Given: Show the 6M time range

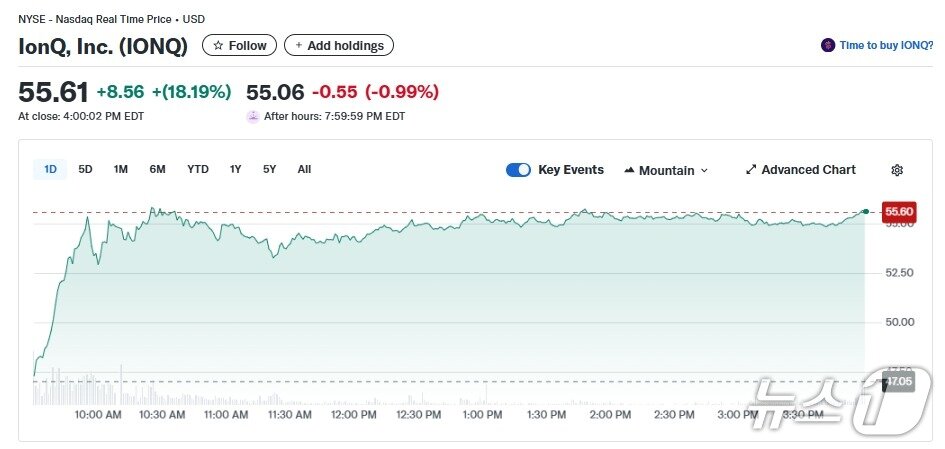Looking at the screenshot, I should click(x=157, y=169).
